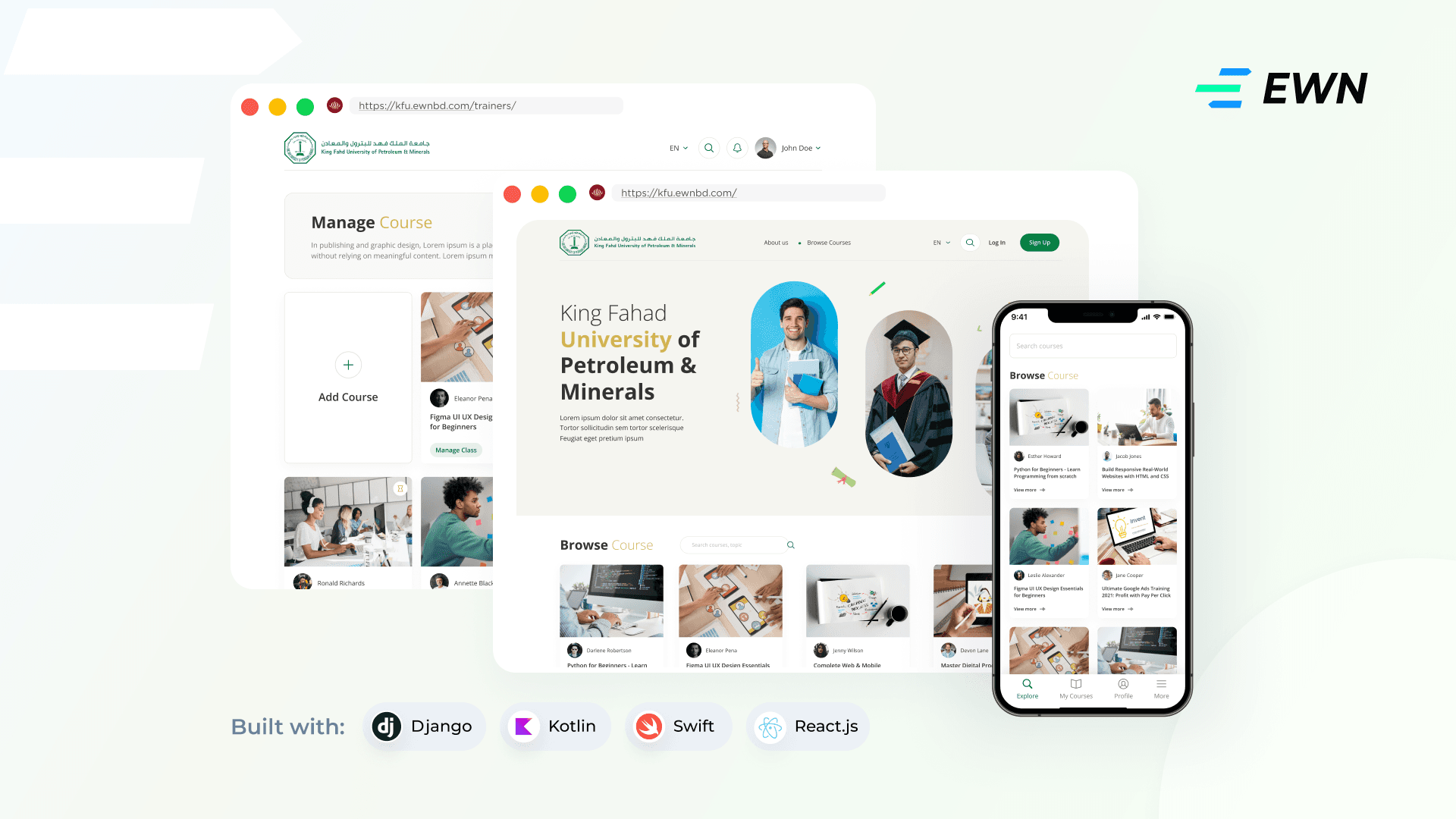The width and height of the screenshot is (1456, 819).
Task: Click the Django technology icon
Action: pyautogui.click(x=385, y=726)
